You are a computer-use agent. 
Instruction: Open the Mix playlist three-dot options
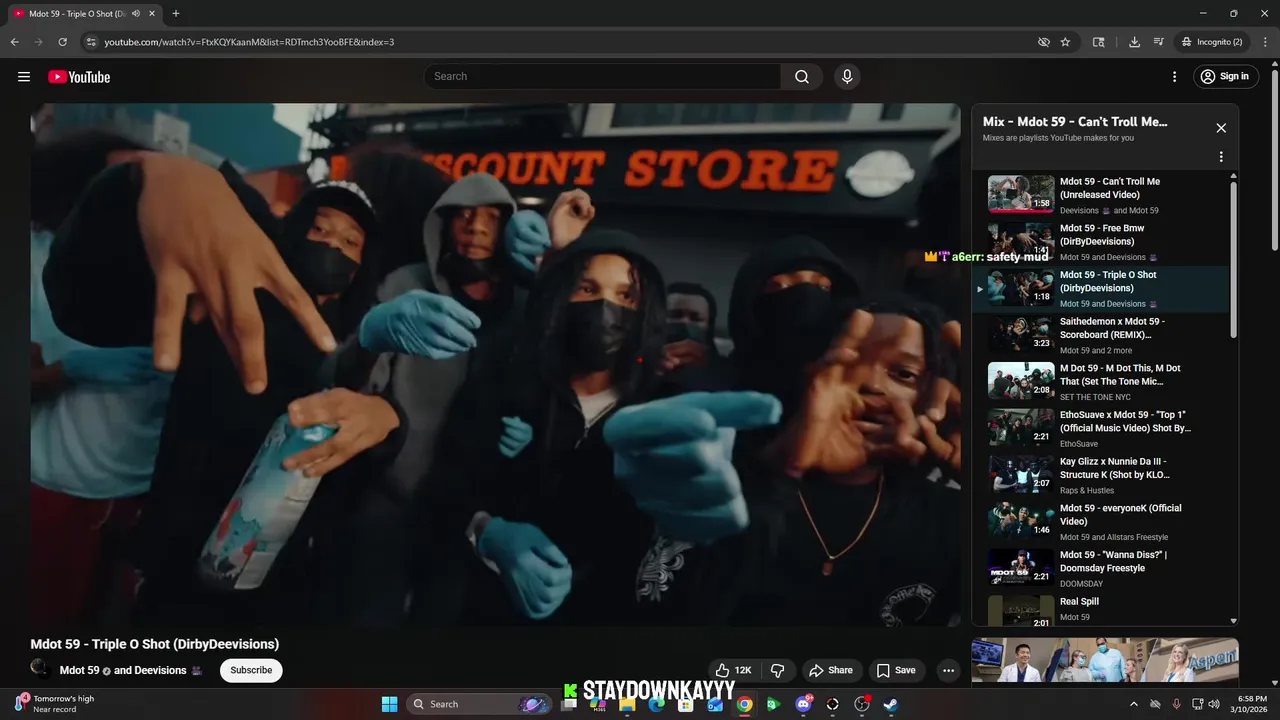[x=1221, y=157]
